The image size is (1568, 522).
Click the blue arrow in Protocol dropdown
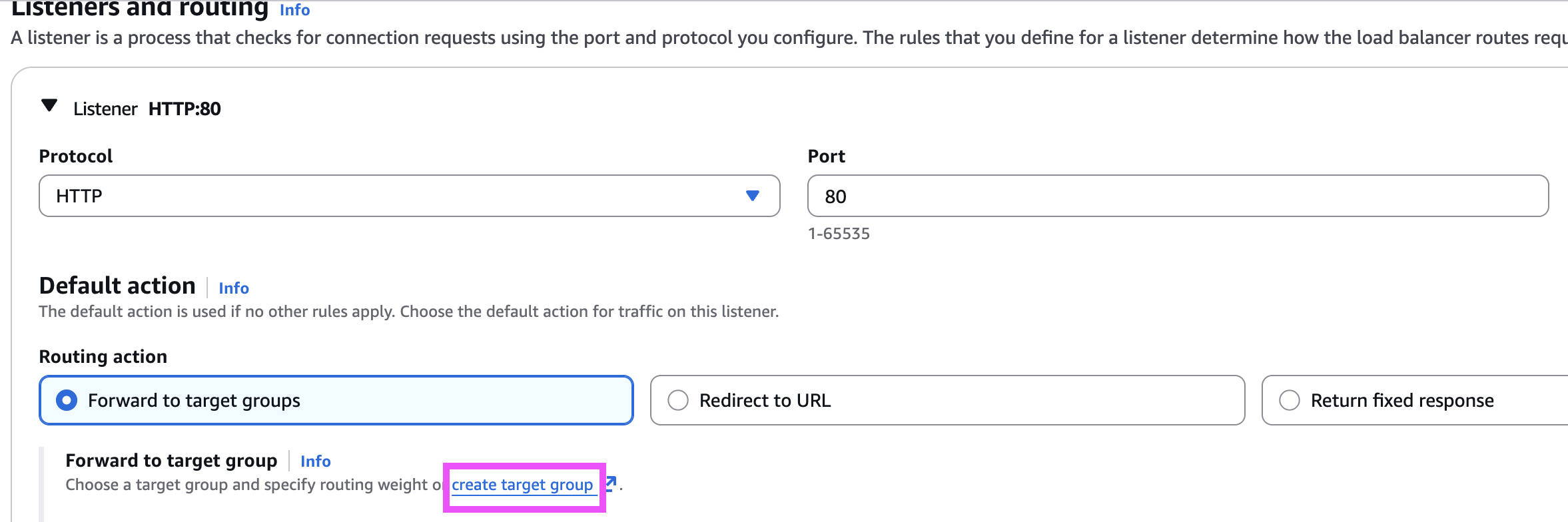[752, 196]
